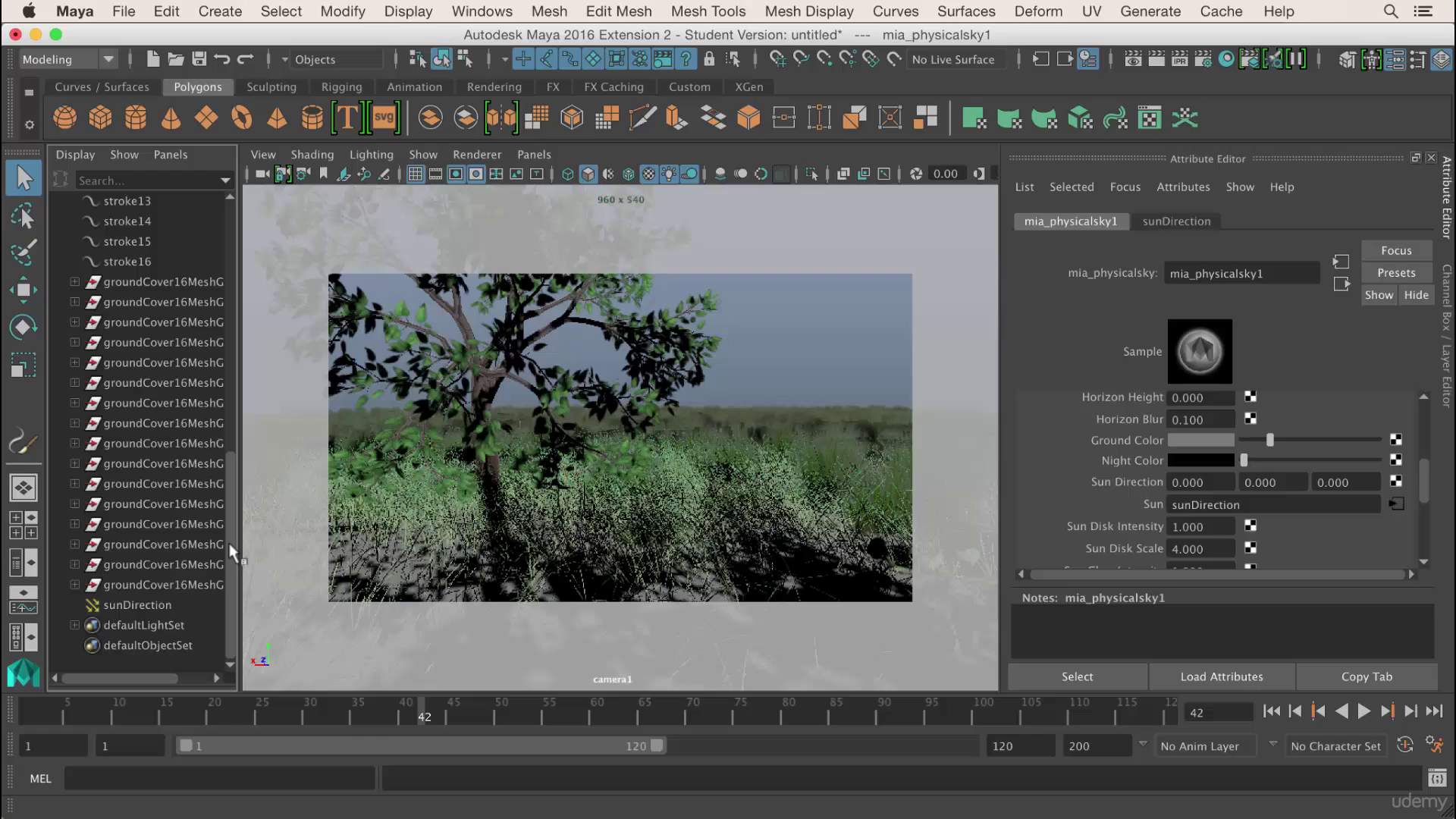Click the Multi-Cut knife shelf icon
Image resolution: width=1456 pixels, height=819 pixels.
[x=643, y=118]
